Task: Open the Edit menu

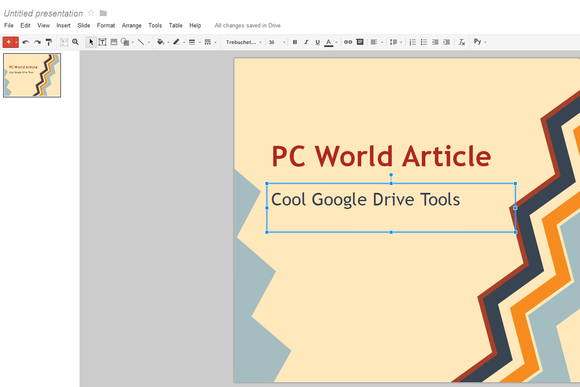Action: [25, 26]
